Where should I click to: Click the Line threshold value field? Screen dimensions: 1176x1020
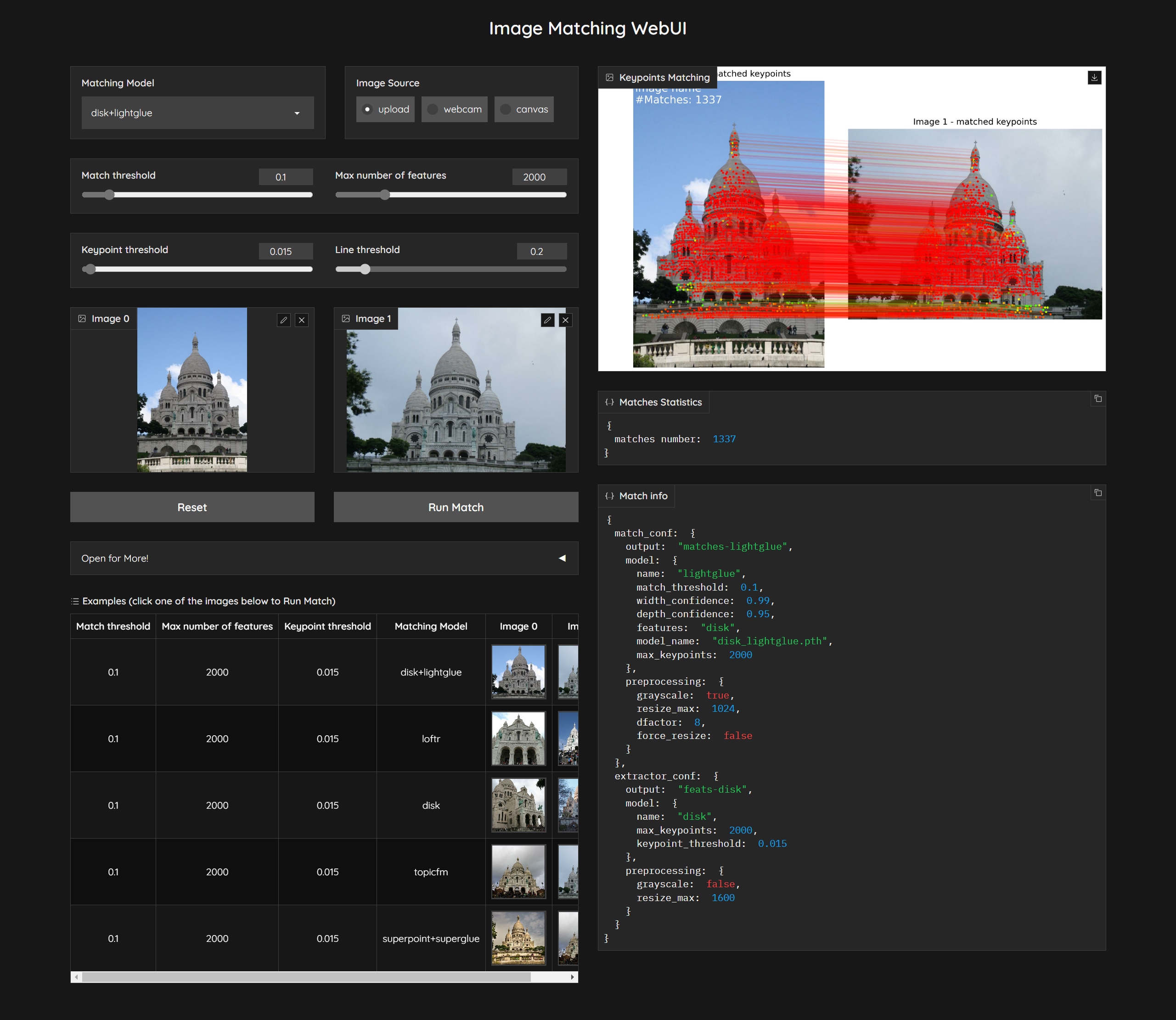pyautogui.click(x=542, y=252)
